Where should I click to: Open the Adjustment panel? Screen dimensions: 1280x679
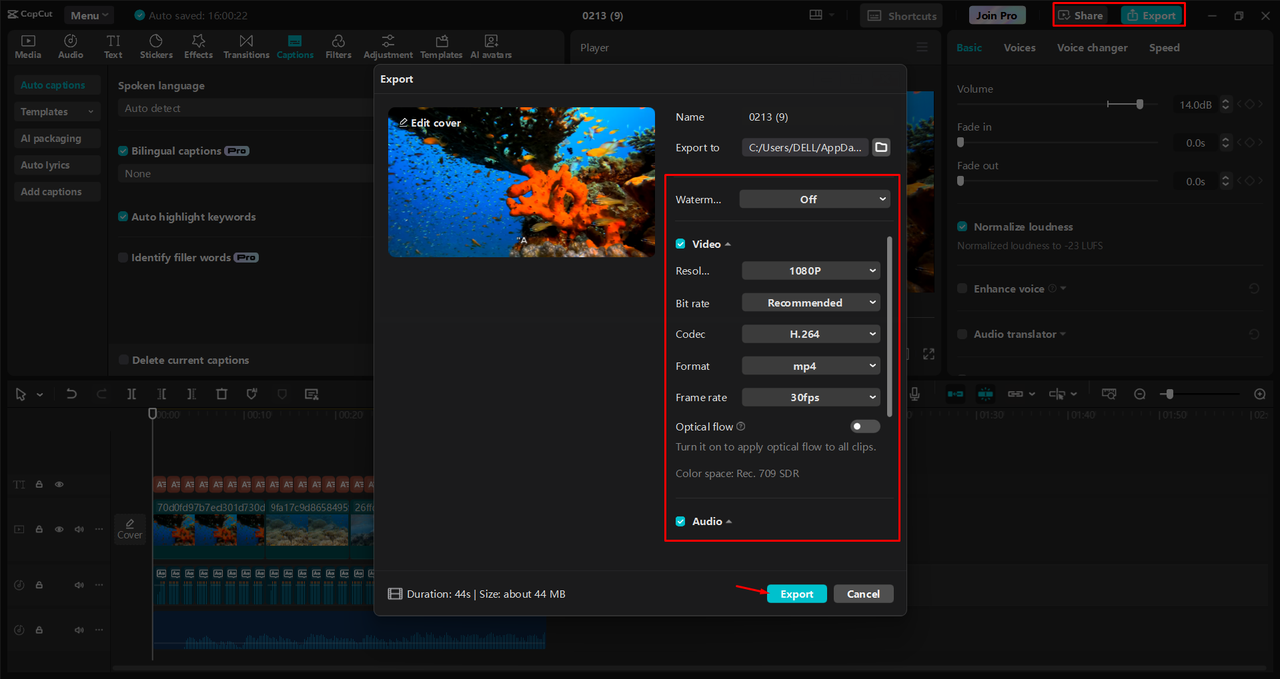click(x=388, y=46)
